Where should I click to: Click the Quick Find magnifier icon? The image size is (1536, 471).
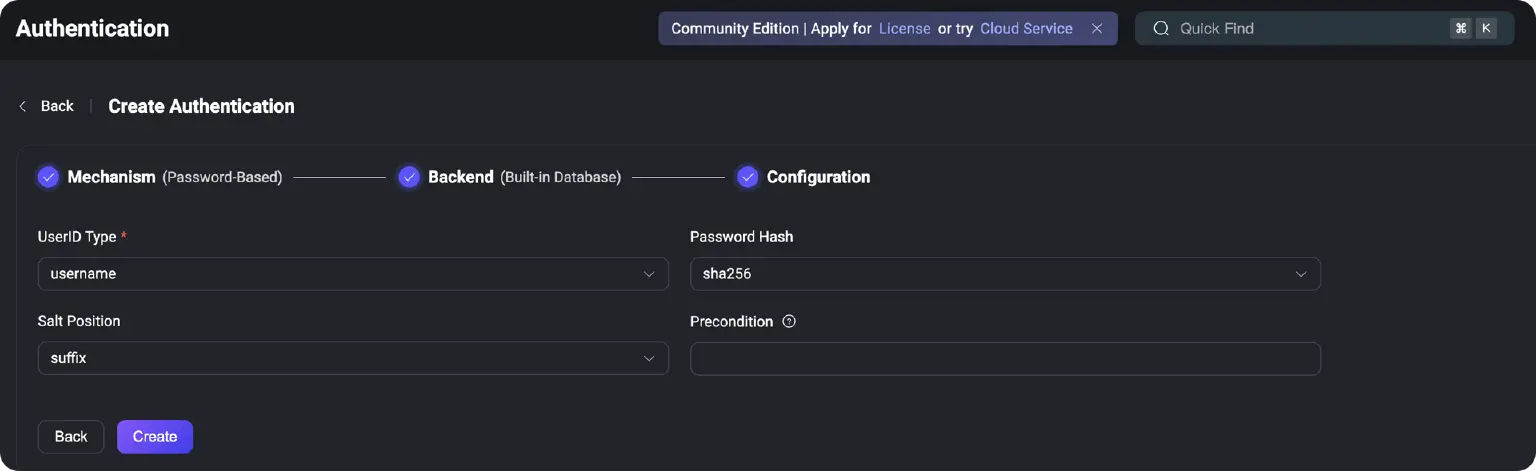tap(1161, 29)
